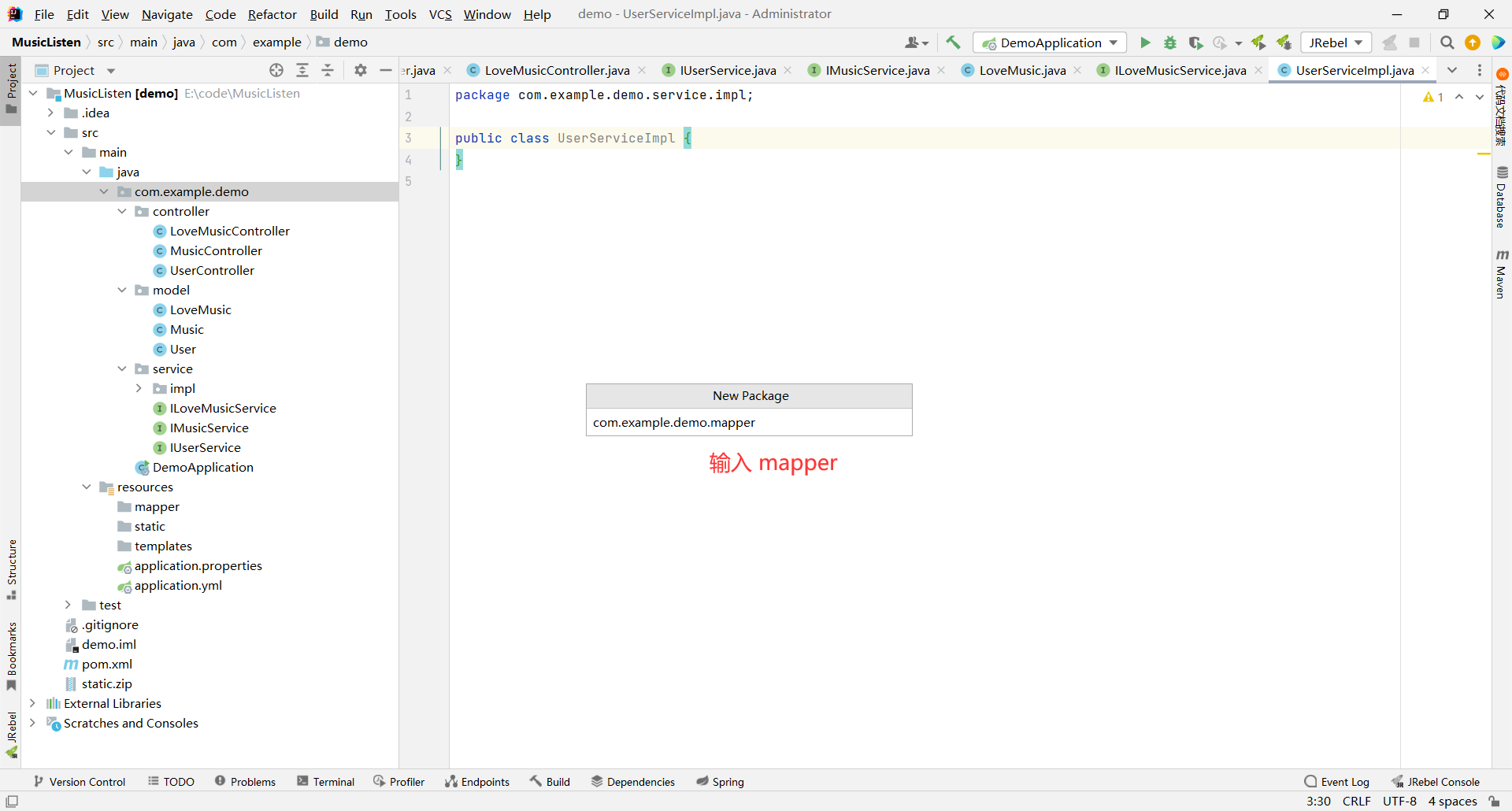Open the DemoApplication run configuration dropdown
This screenshot has width=1512, height=811.
[1050, 43]
